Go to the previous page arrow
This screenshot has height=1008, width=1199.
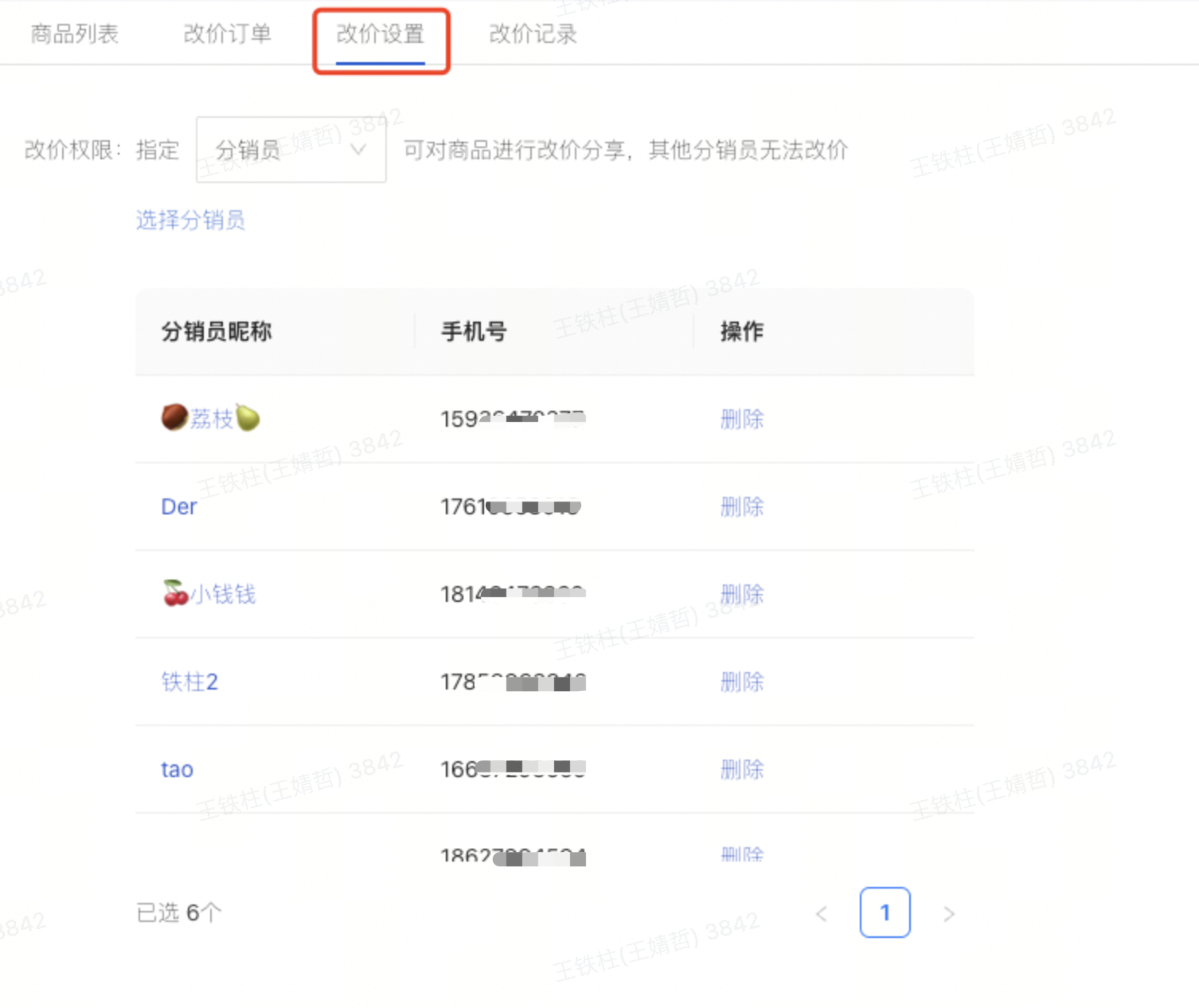(822, 913)
